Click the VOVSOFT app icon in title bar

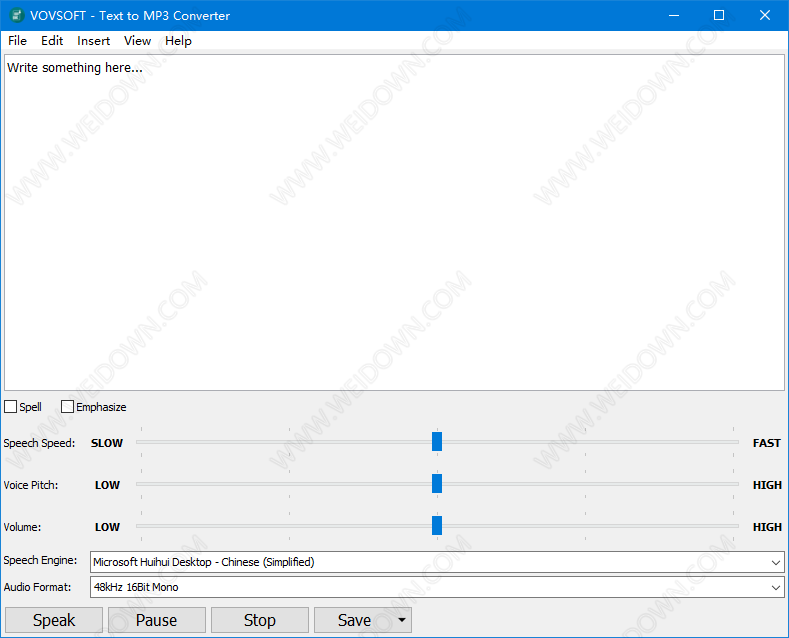[x=17, y=15]
